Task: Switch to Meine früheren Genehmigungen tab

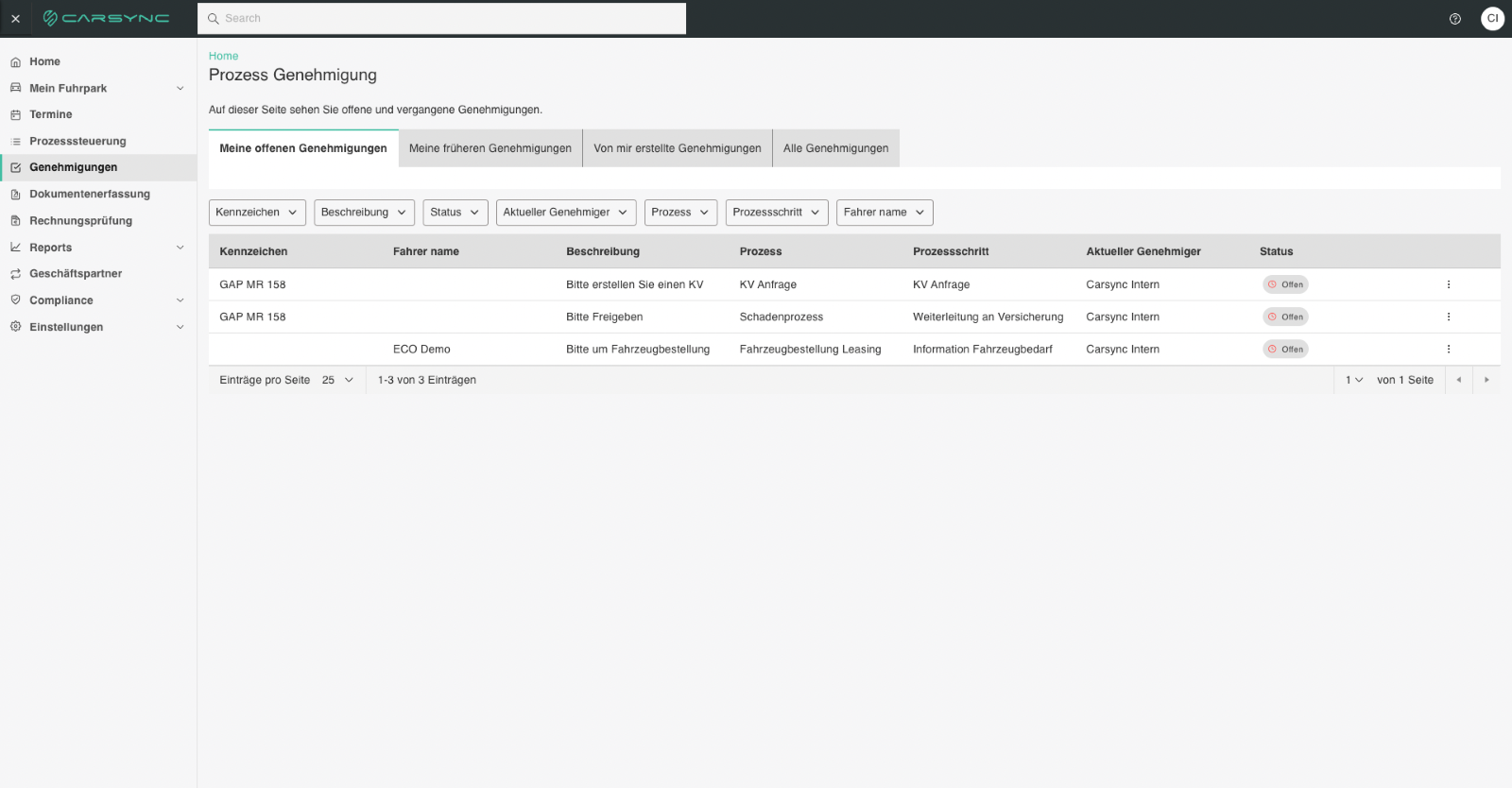Action: click(x=490, y=148)
